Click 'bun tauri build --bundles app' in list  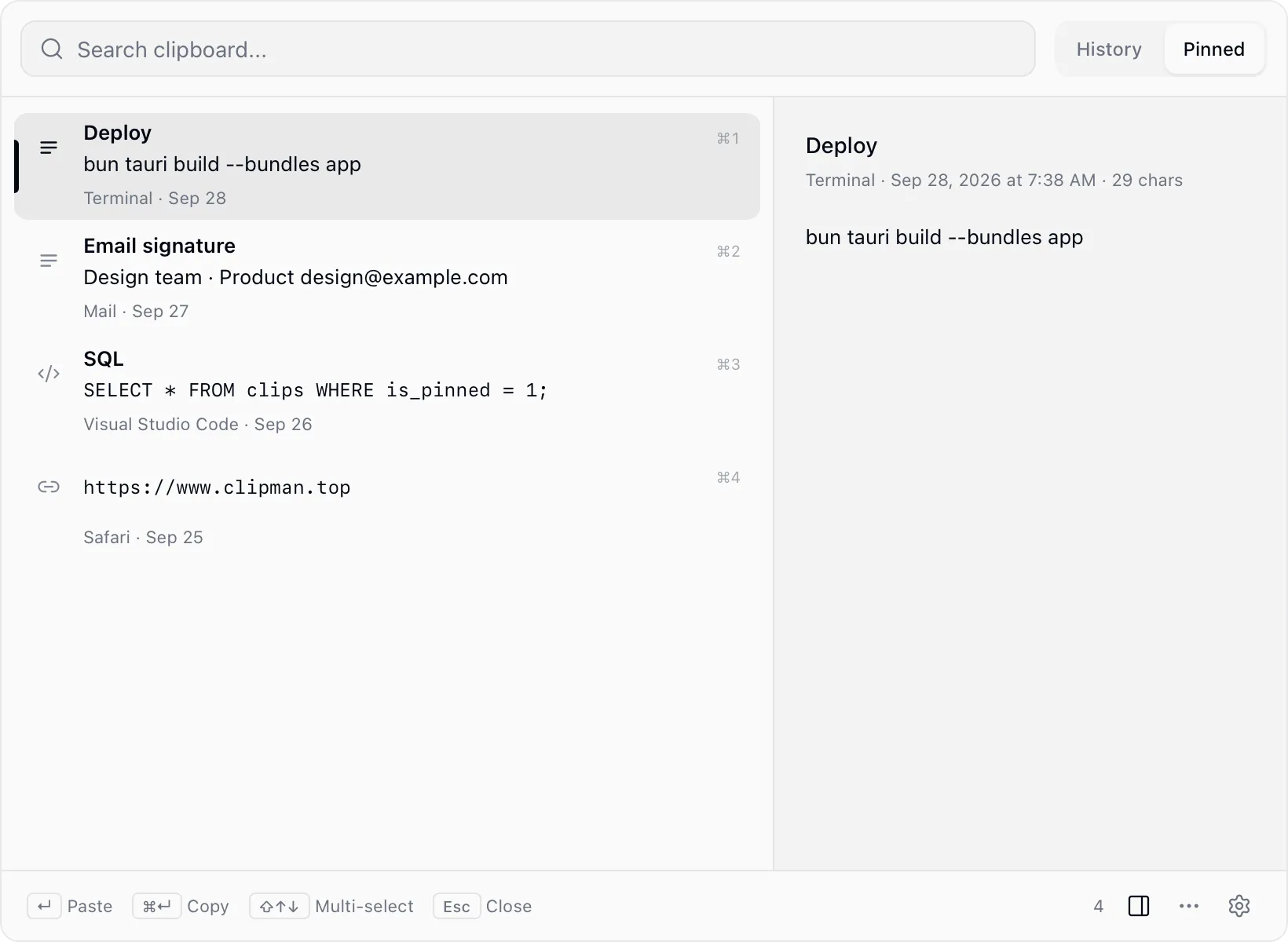[222, 164]
